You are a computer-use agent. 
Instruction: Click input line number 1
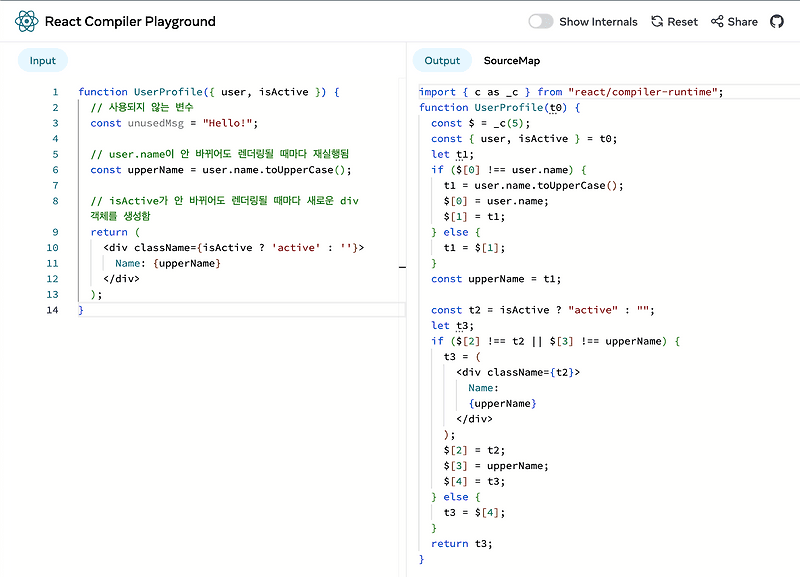[55, 92]
